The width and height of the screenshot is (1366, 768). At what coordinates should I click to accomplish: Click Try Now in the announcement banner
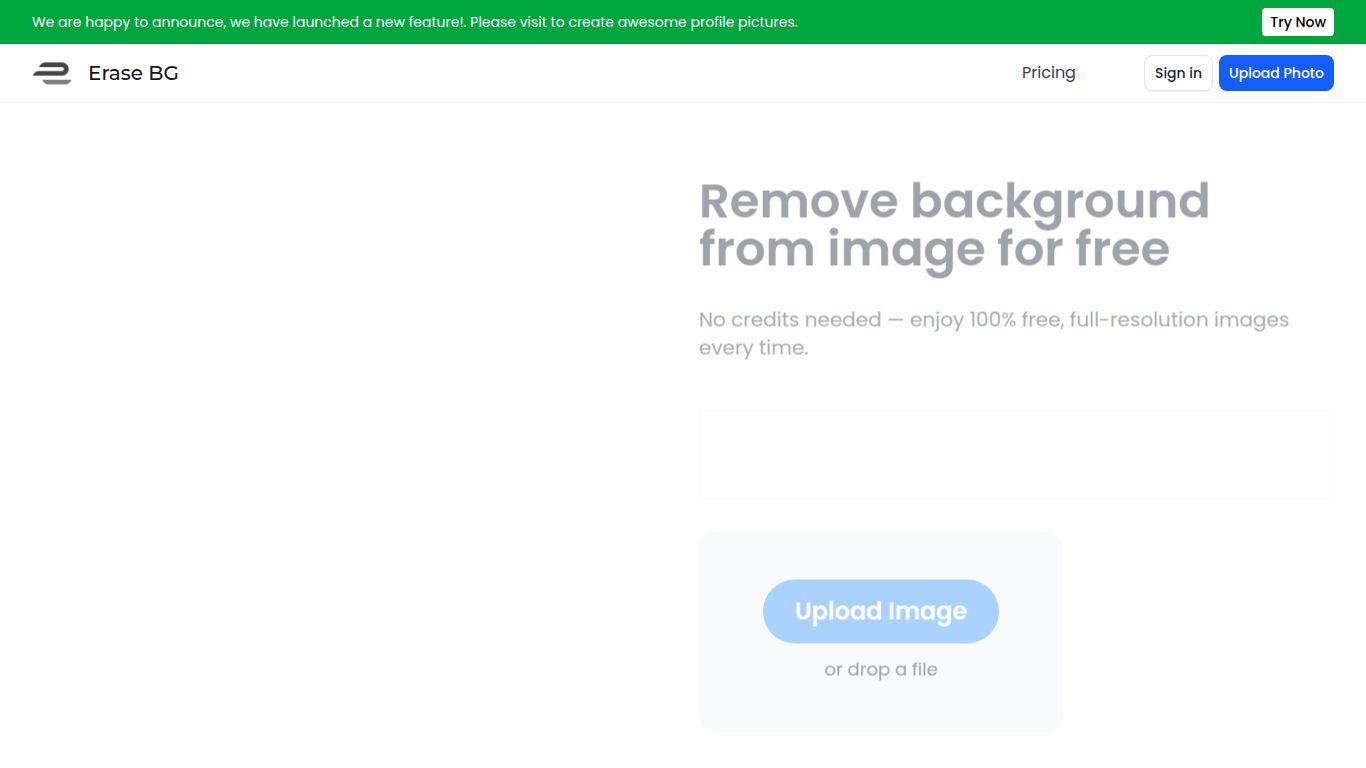(1297, 21)
